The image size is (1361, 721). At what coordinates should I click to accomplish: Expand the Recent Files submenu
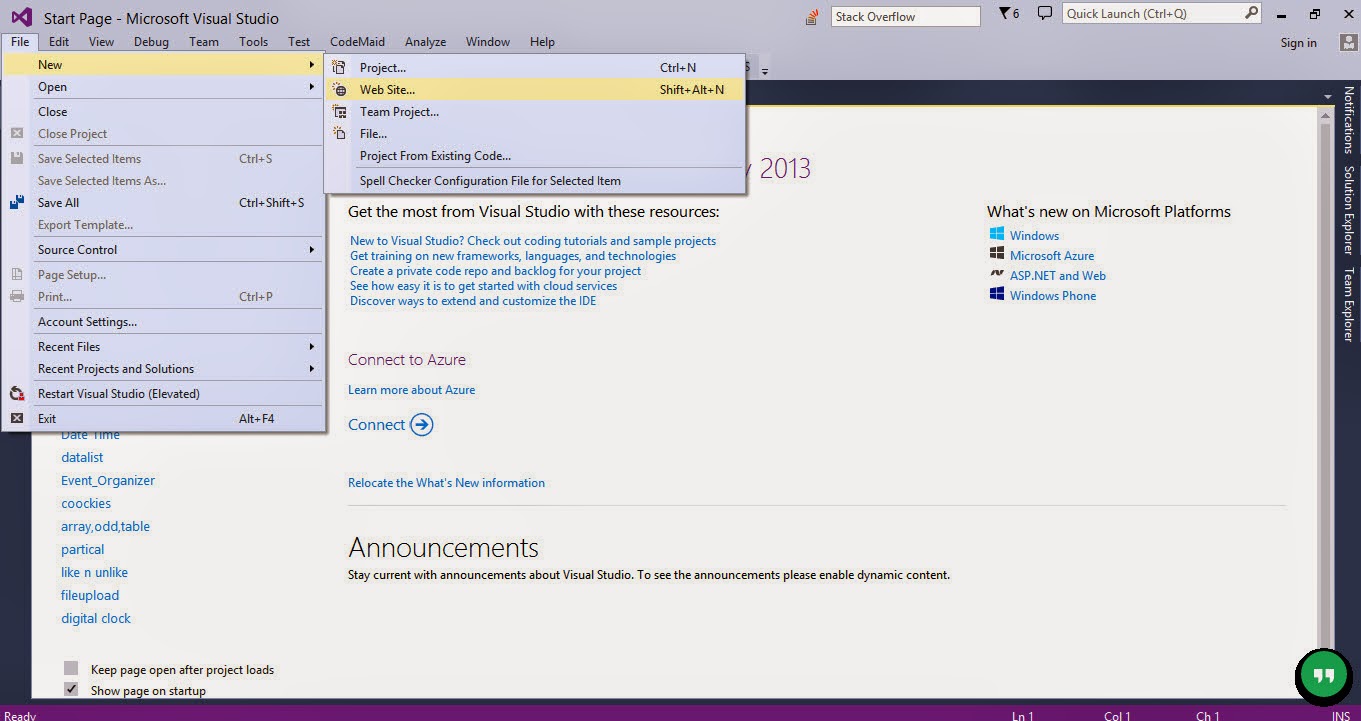point(164,346)
